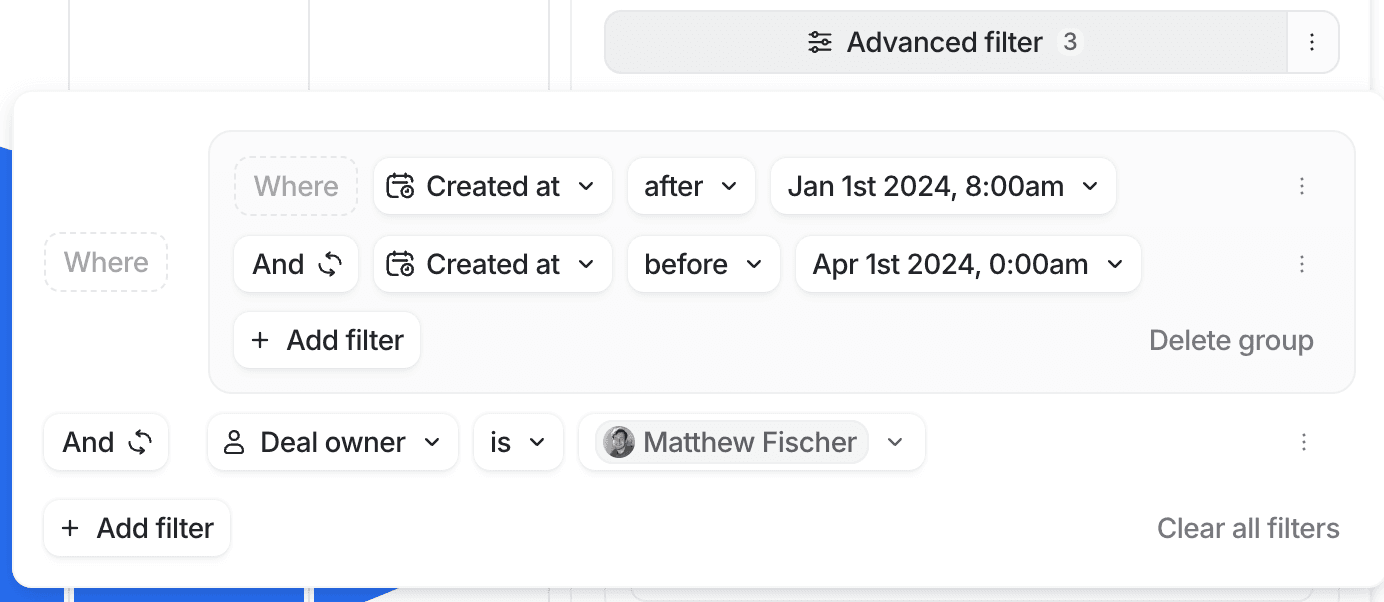Viewport: 1384px width, 602px height.
Task: Click Delete group
Action: [x=1231, y=340]
